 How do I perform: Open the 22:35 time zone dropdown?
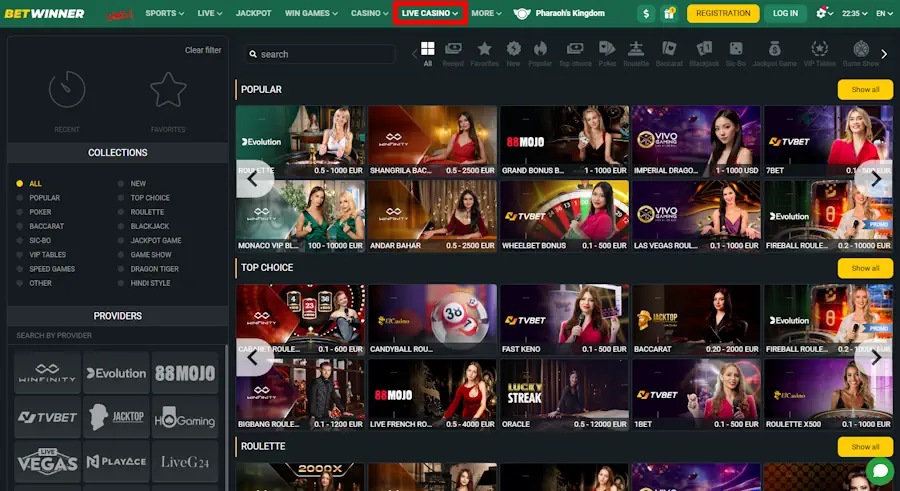855,13
